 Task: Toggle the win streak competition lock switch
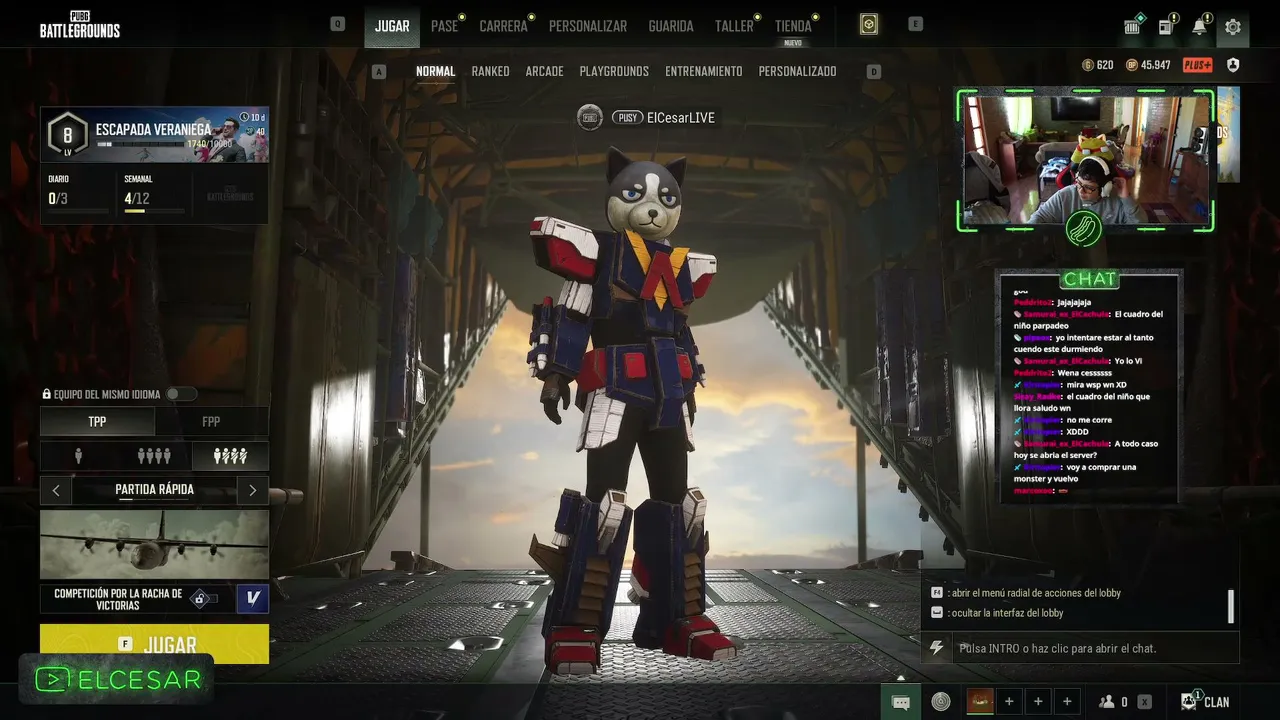(x=204, y=598)
